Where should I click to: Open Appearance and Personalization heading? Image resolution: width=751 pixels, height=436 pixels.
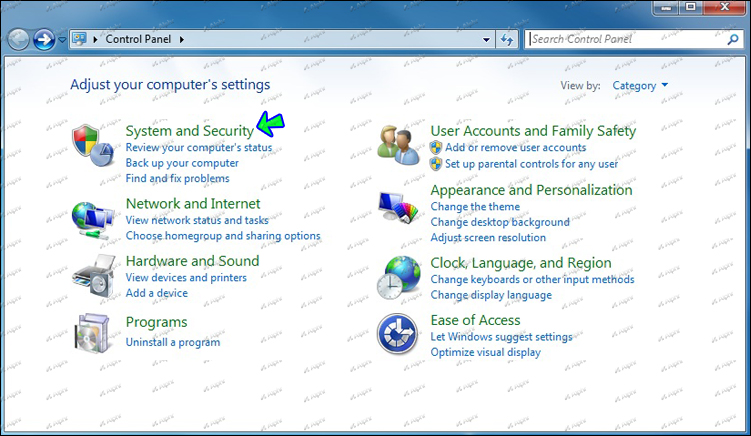(x=531, y=190)
